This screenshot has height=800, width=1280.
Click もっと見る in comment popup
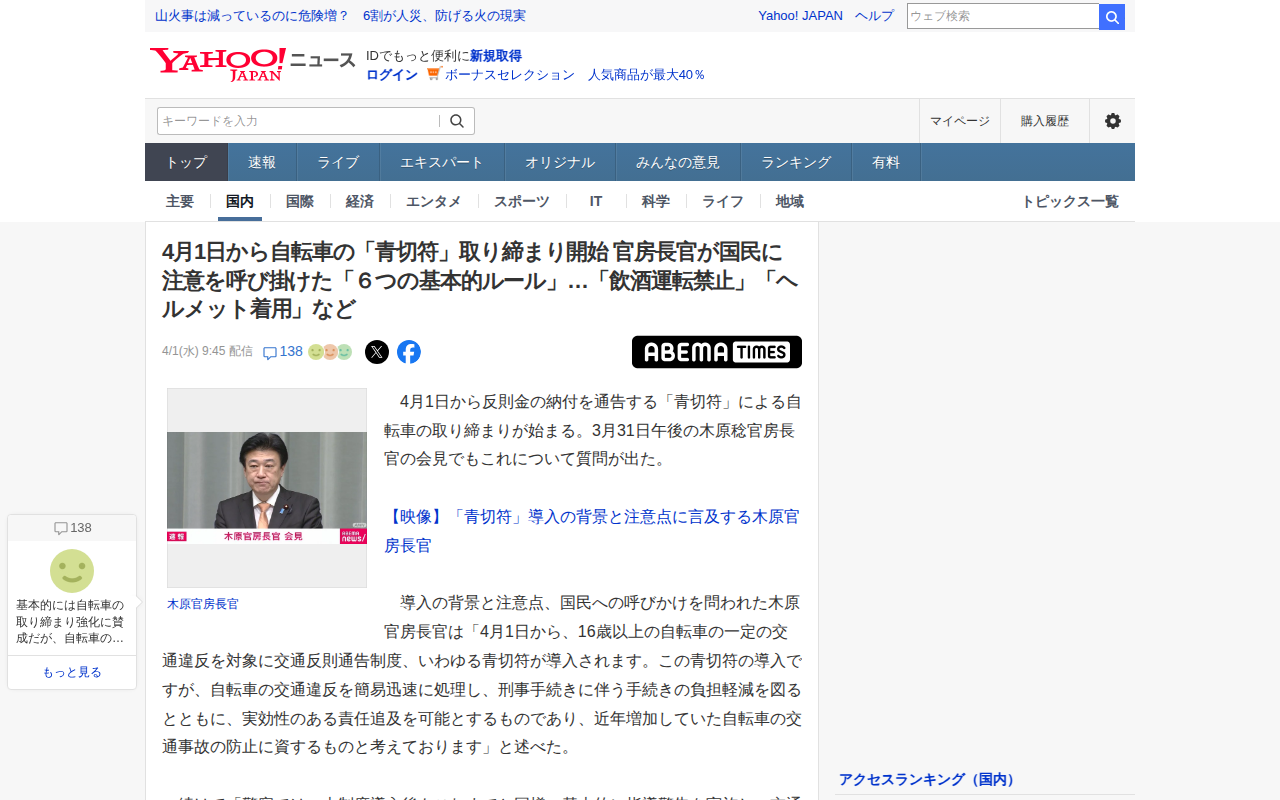click(72, 672)
